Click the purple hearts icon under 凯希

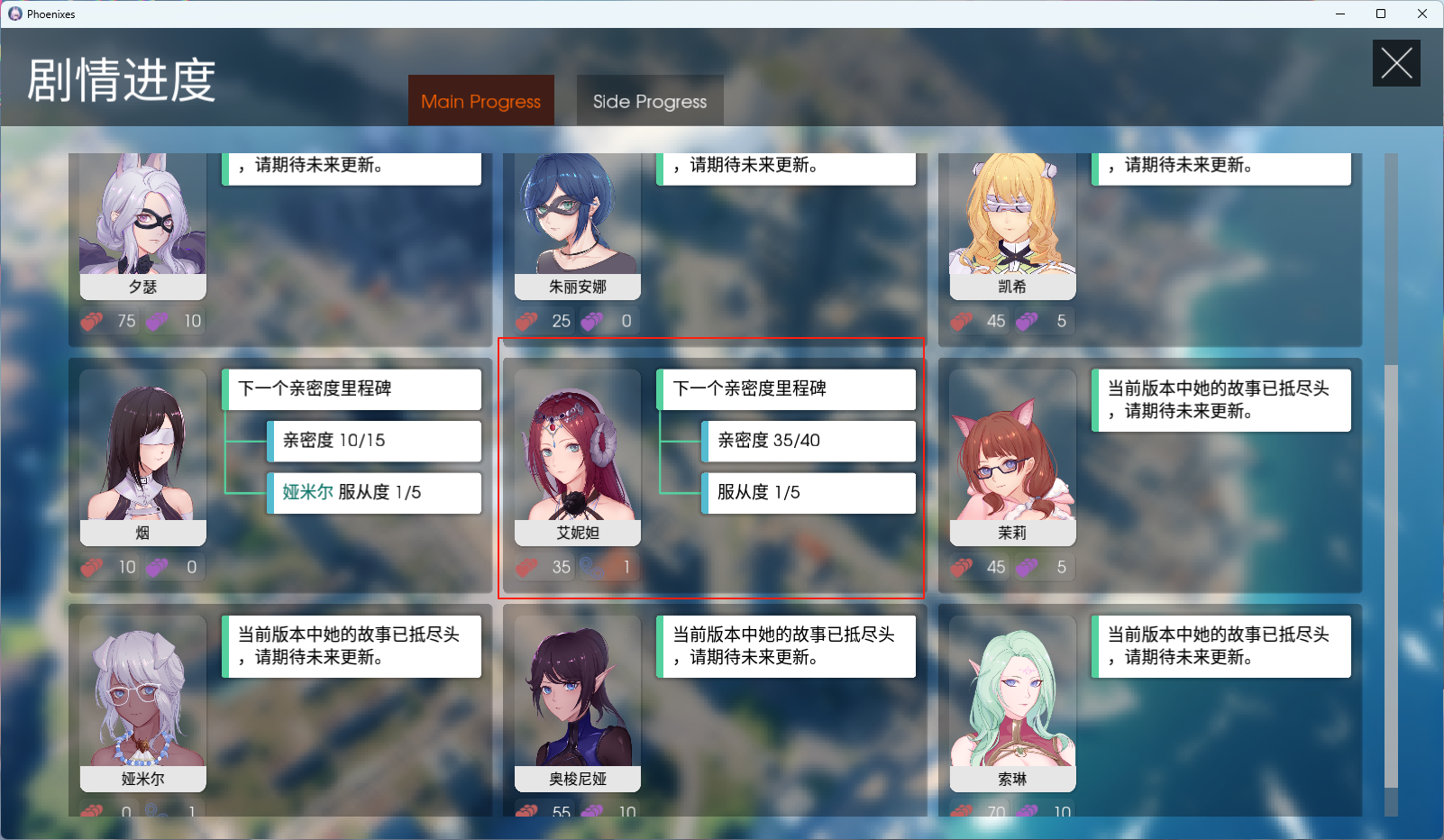1028,321
